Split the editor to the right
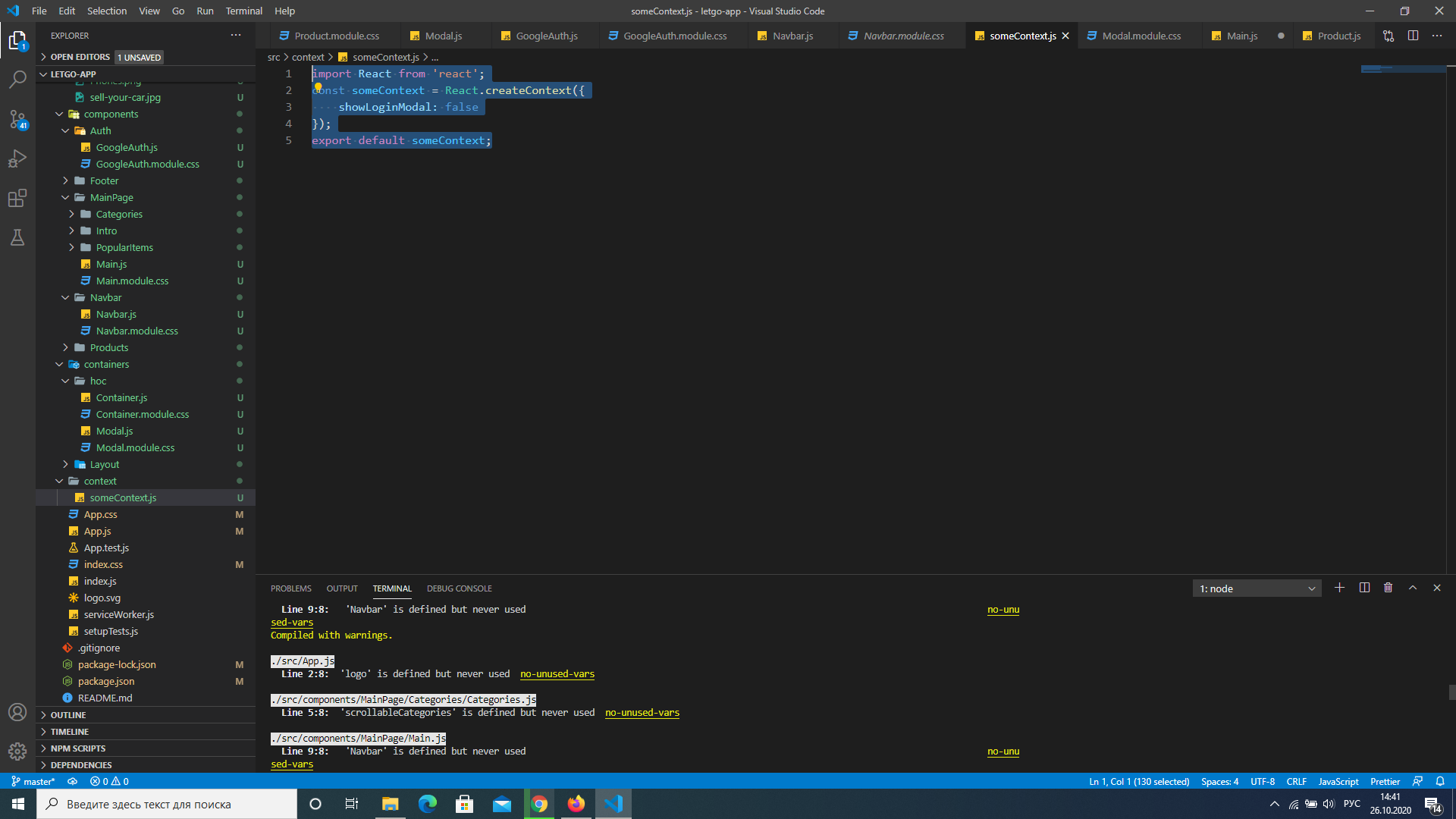The image size is (1456, 819). 1413,36
